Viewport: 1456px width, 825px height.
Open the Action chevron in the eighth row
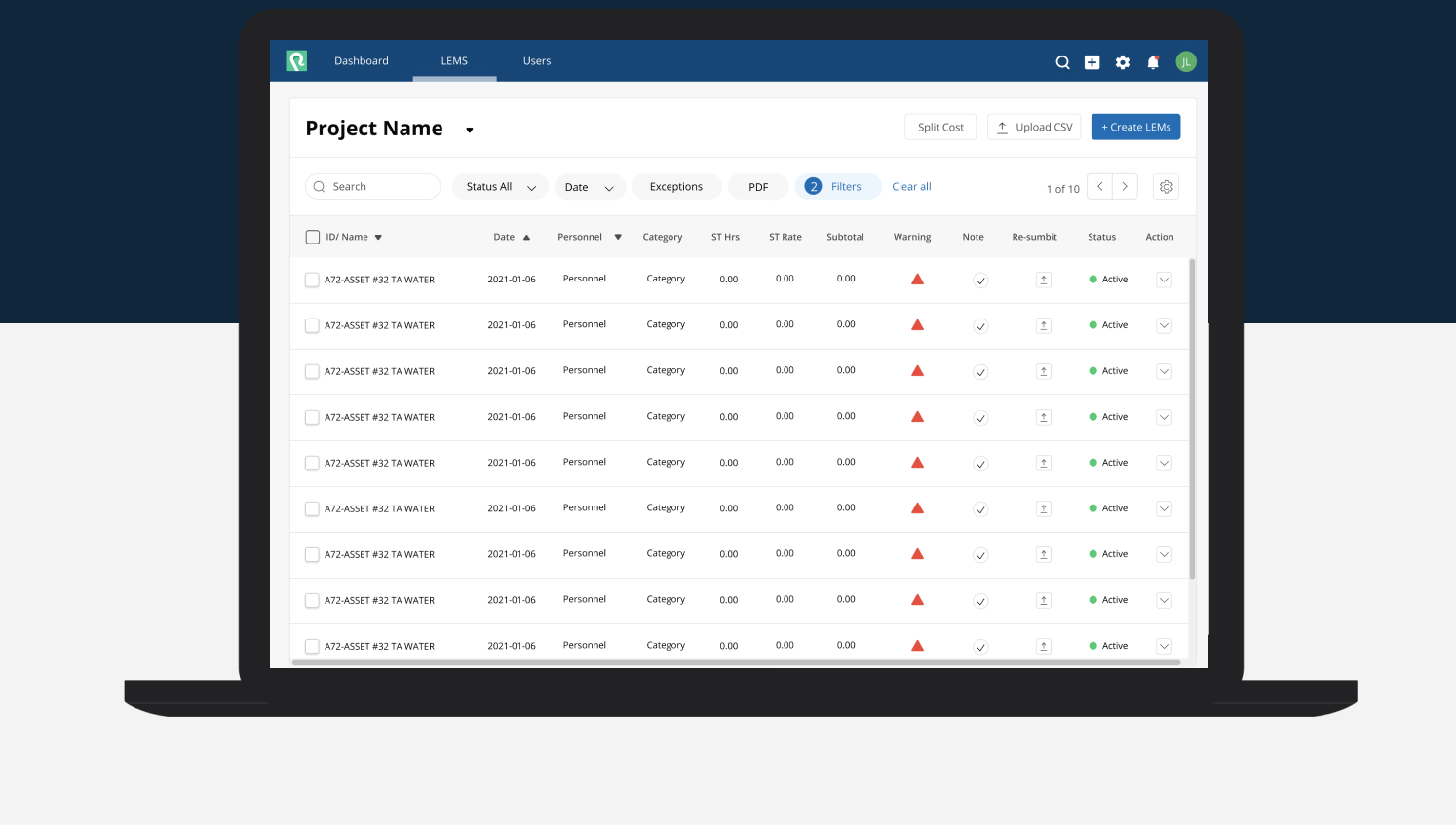1164,600
